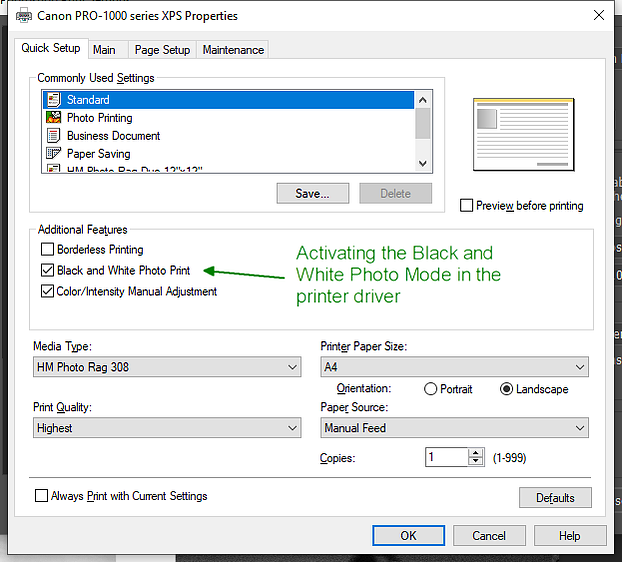Switch to the Quick Setup tab
Image resolution: width=622 pixels, height=562 pixels.
51,48
